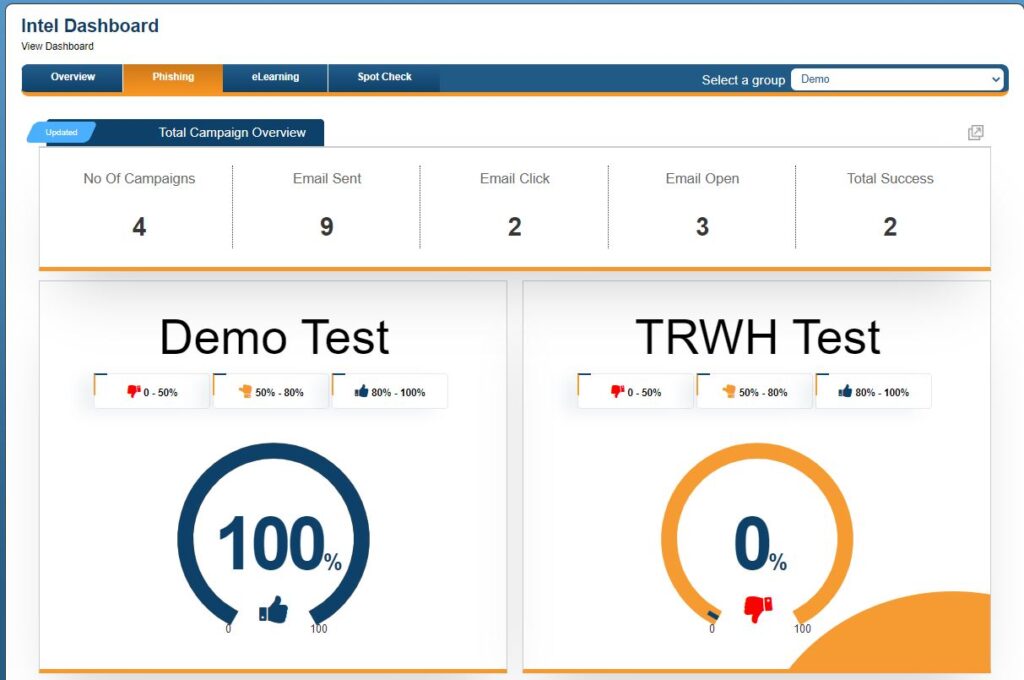Click the Select a group label
Image resolution: width=1024 pixels, height=680 pixels.
(x=743, y=80)
